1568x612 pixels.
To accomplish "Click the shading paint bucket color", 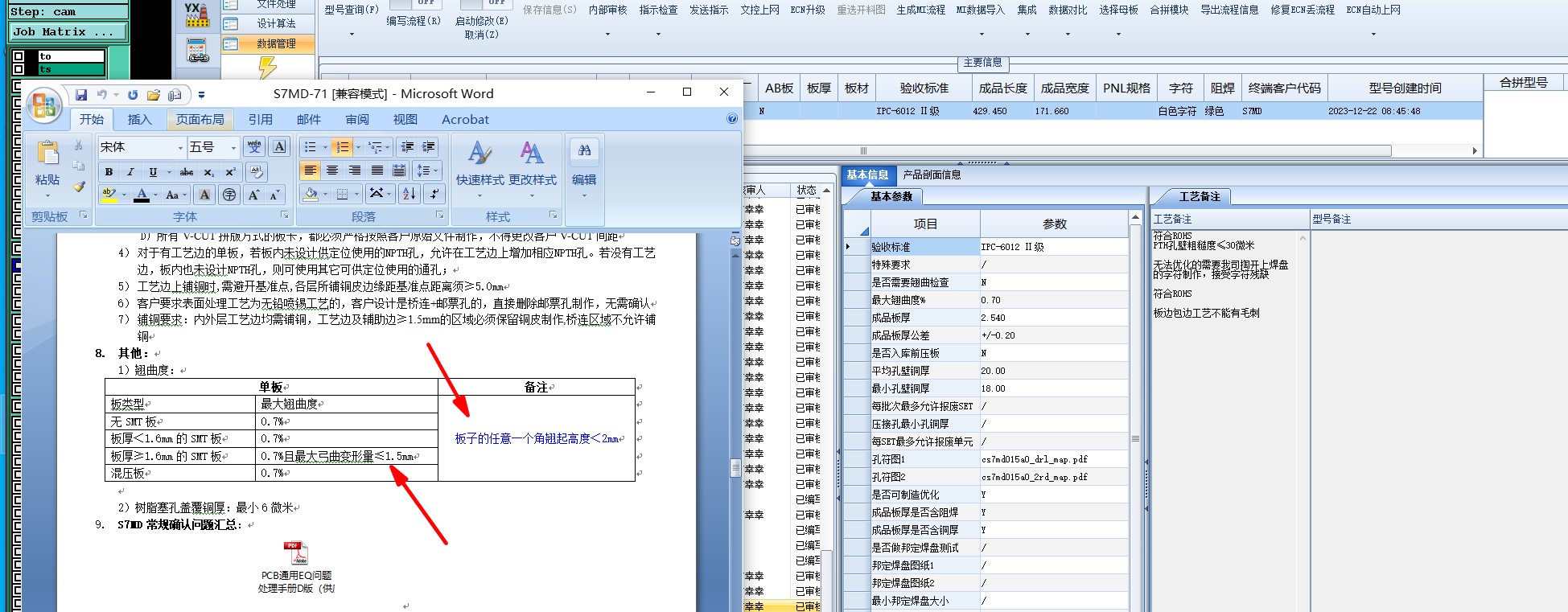I will 311,194.
